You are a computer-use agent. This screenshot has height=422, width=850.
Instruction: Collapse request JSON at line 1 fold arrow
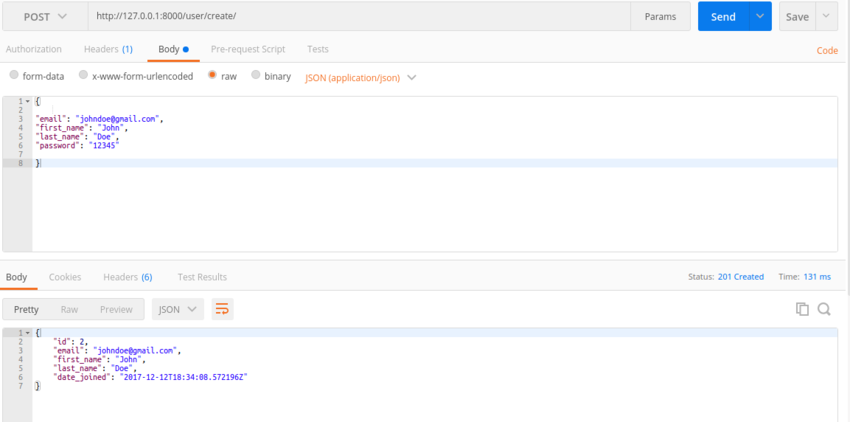click(28, 101)
